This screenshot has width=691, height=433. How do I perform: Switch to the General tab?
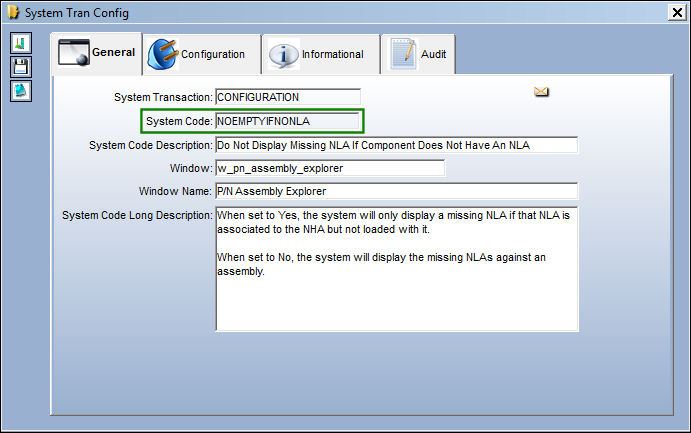click(97, 53)
